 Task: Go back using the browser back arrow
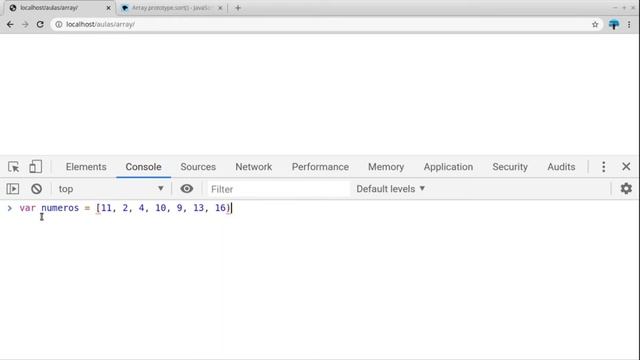click(10, 24)
